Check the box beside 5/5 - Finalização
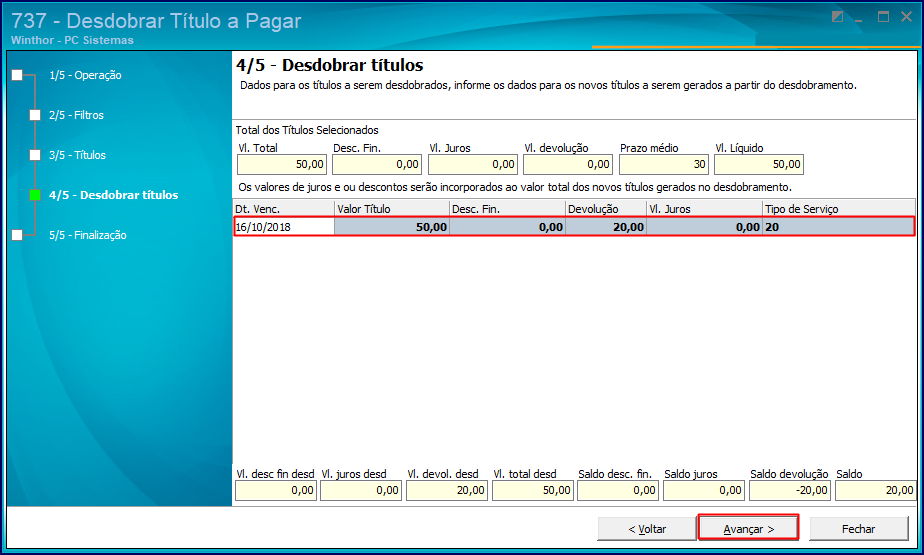 click(x=17, y=235)
